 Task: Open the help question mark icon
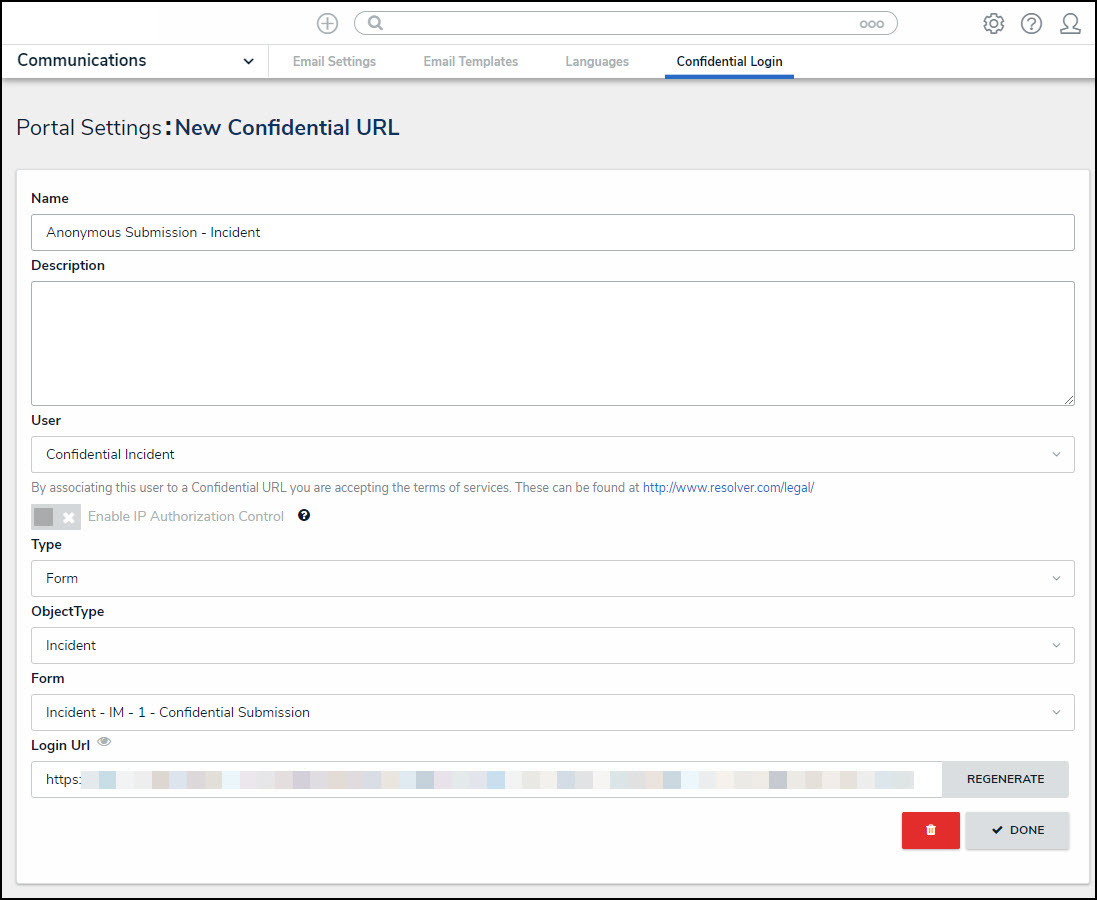pyautogui.click(x=1031, y=24)
